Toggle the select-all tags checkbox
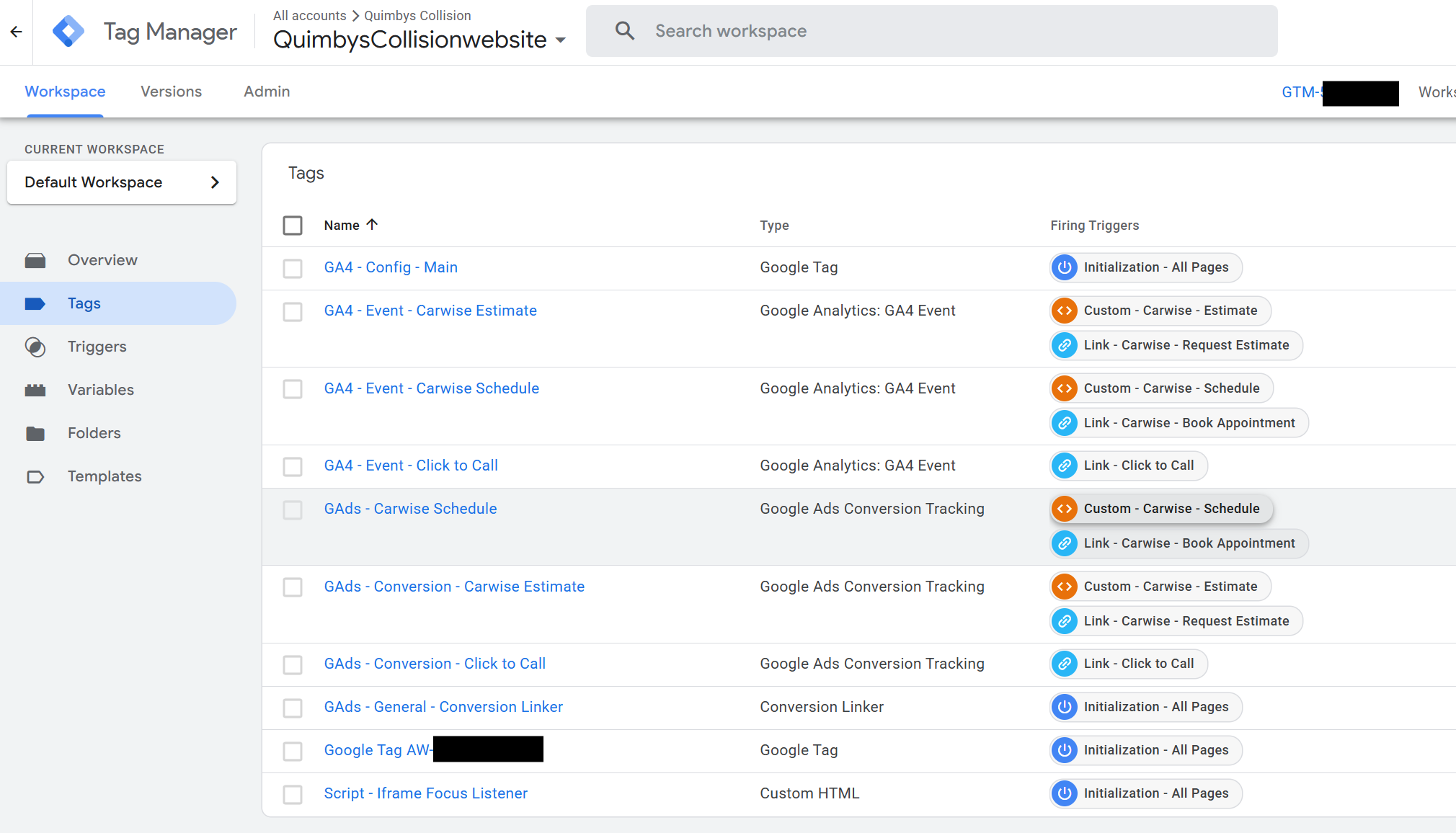The image size is (1456, 833). point(293,226)
